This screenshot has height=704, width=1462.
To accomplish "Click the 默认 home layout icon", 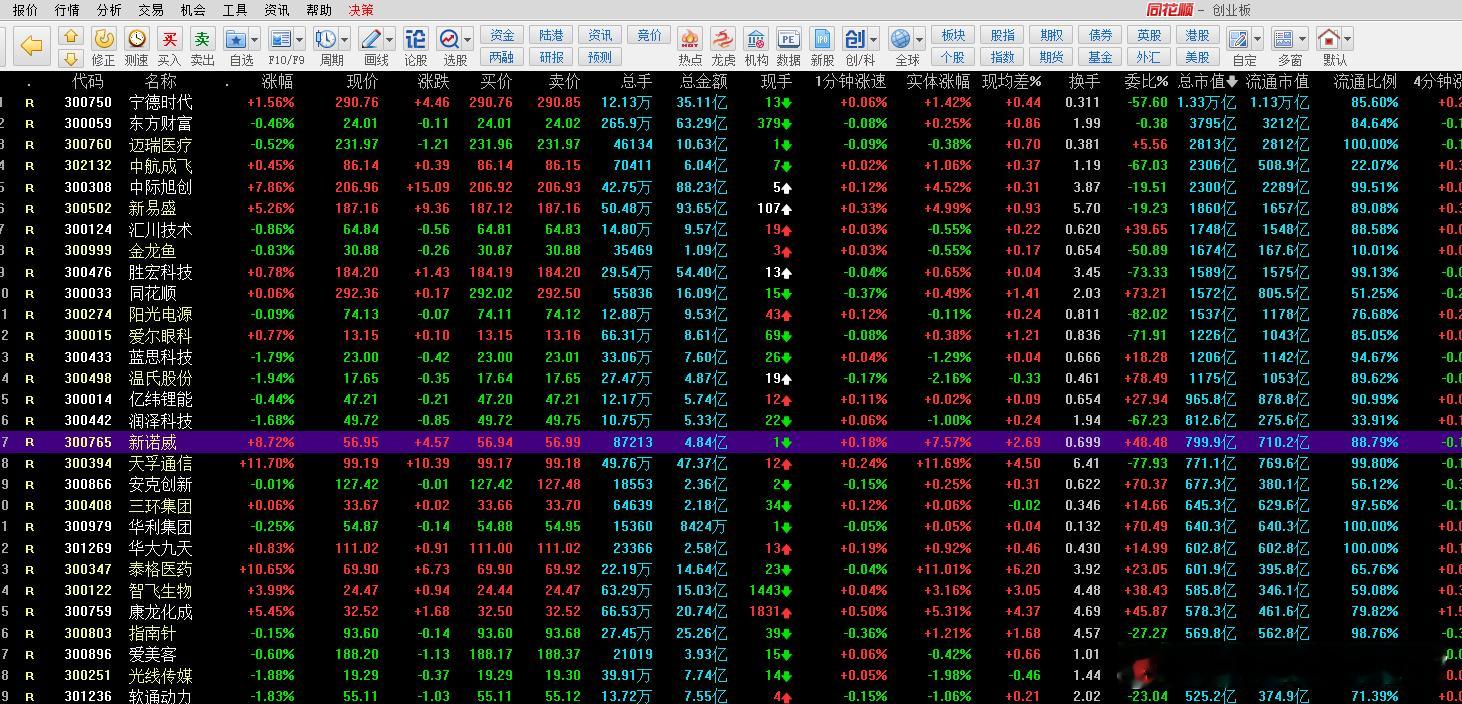I will (1329, 39).
